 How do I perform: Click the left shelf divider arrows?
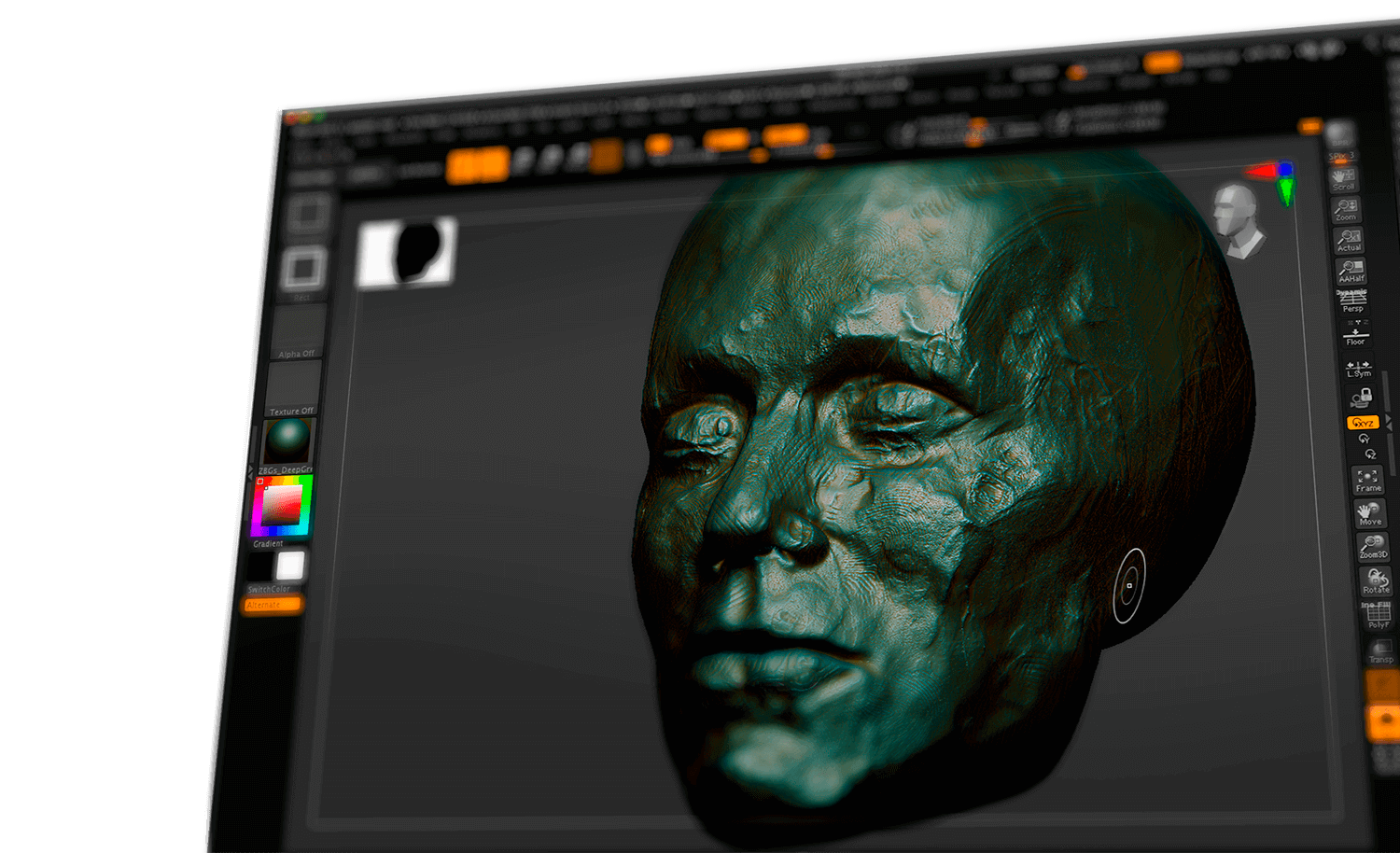(x=250, y=473)
